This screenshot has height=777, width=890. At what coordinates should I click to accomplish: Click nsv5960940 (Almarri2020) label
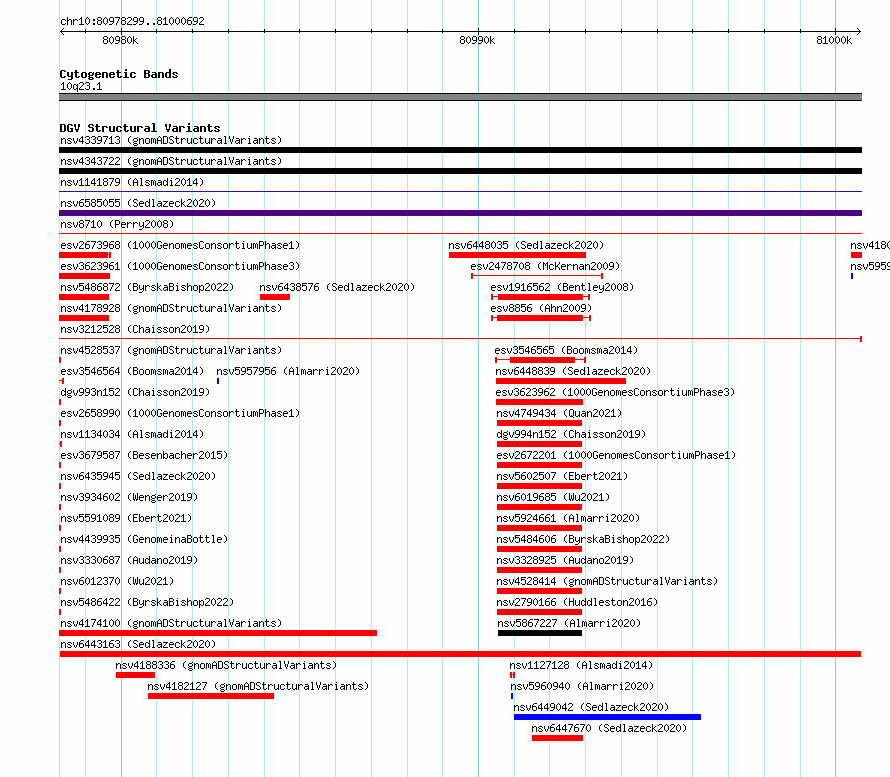coord(582,686)
